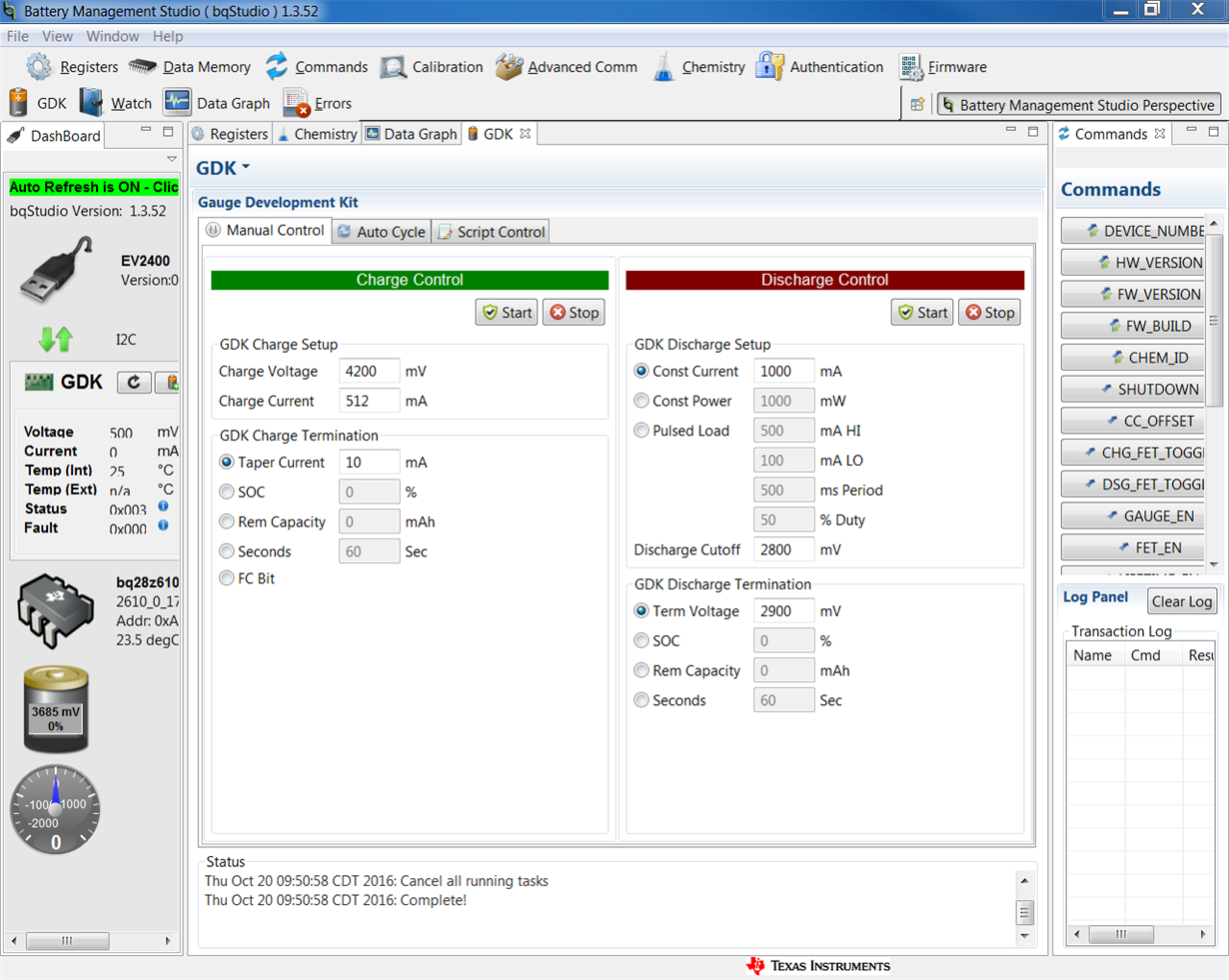Minimize the GDK editor panel

(x=1010, y=131)
